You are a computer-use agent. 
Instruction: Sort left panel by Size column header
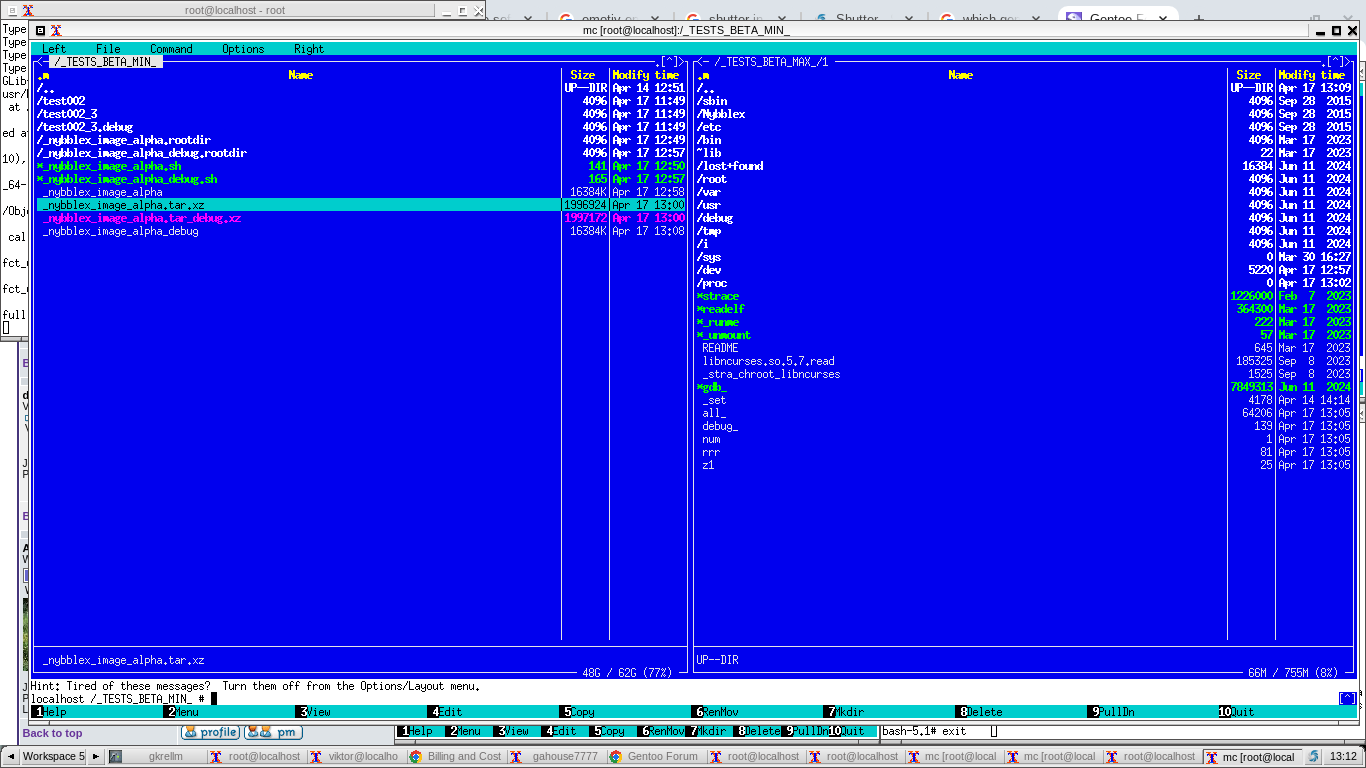[583, 75]
